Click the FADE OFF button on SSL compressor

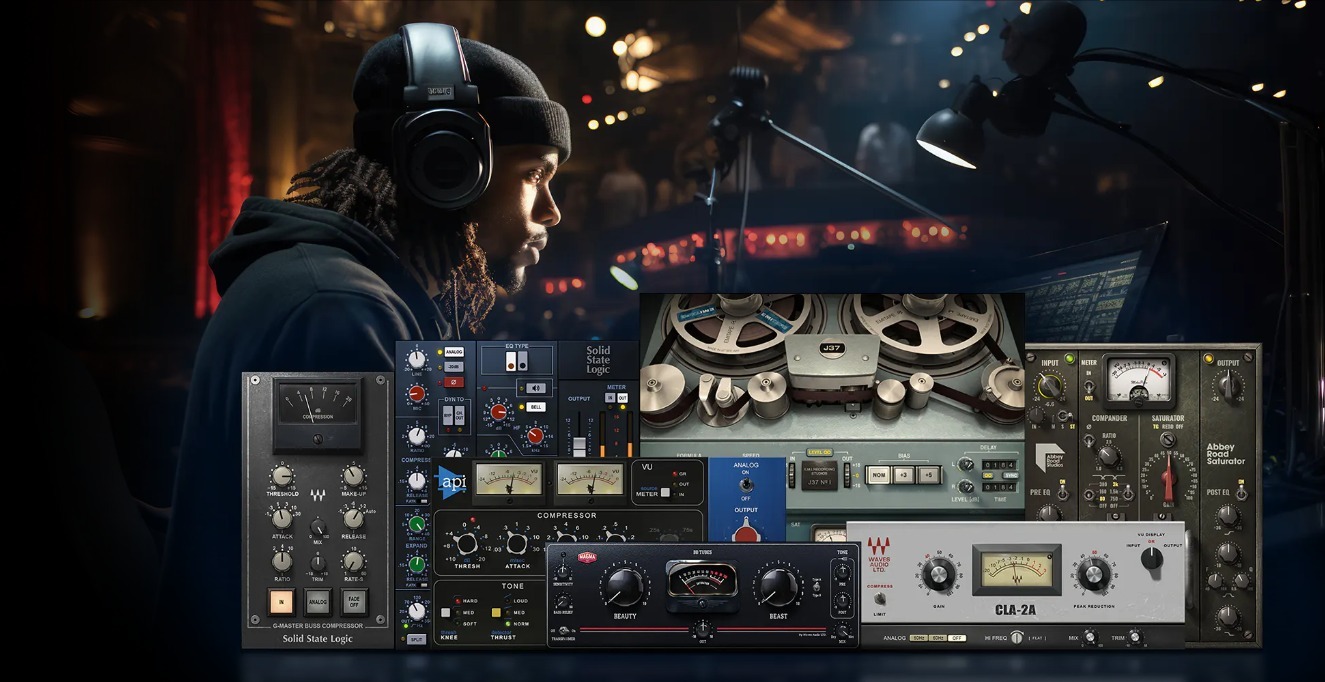coord(354,602)
